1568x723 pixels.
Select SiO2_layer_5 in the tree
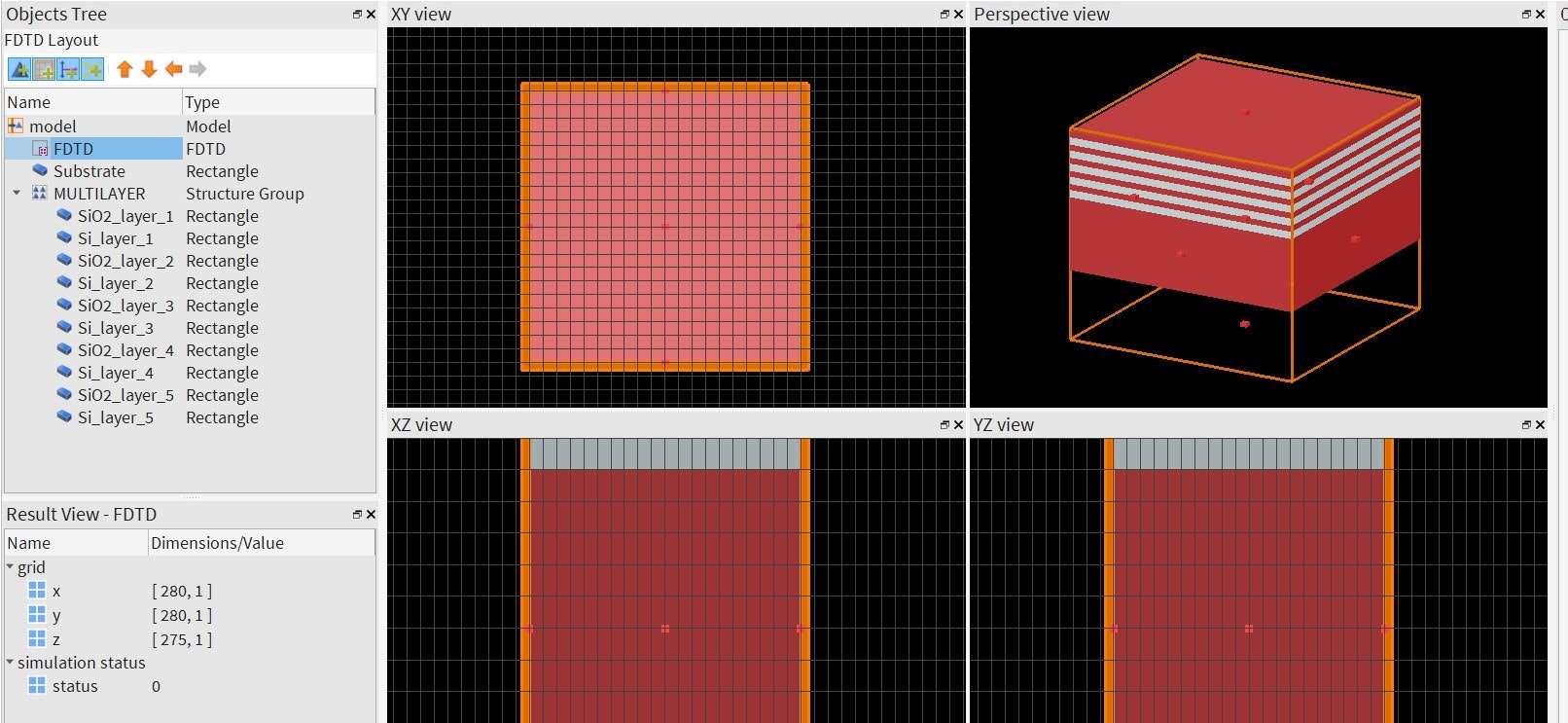tap(125, 395)
